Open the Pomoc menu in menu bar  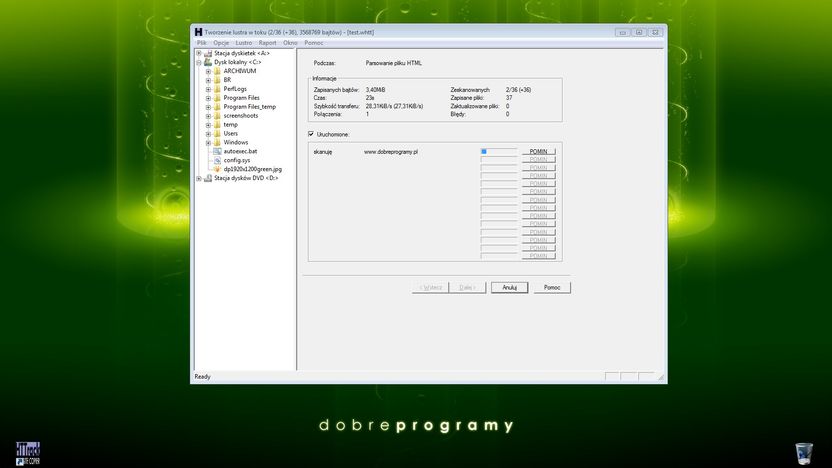click(x=314, y=43)
